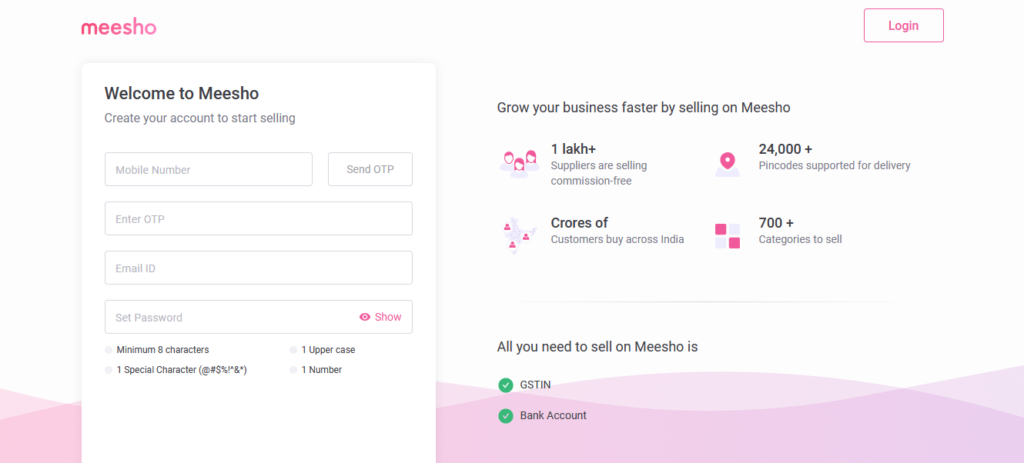Click into the Enter OTP field
This screenshot has width=1024, height=463.
(x=258, y=218)
